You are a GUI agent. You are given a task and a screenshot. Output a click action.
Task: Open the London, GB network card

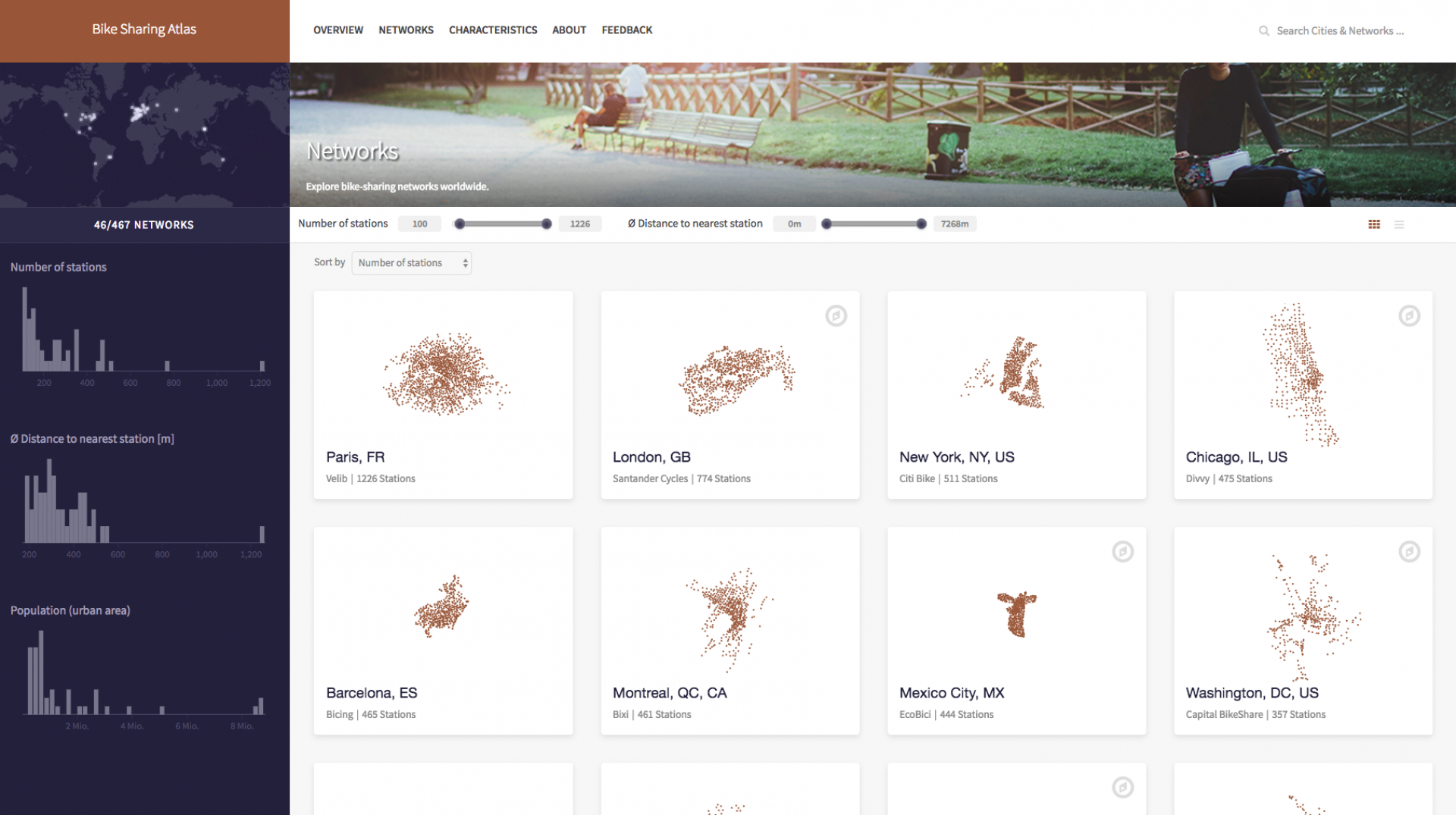pyautogui.click(x=730, y=395)
